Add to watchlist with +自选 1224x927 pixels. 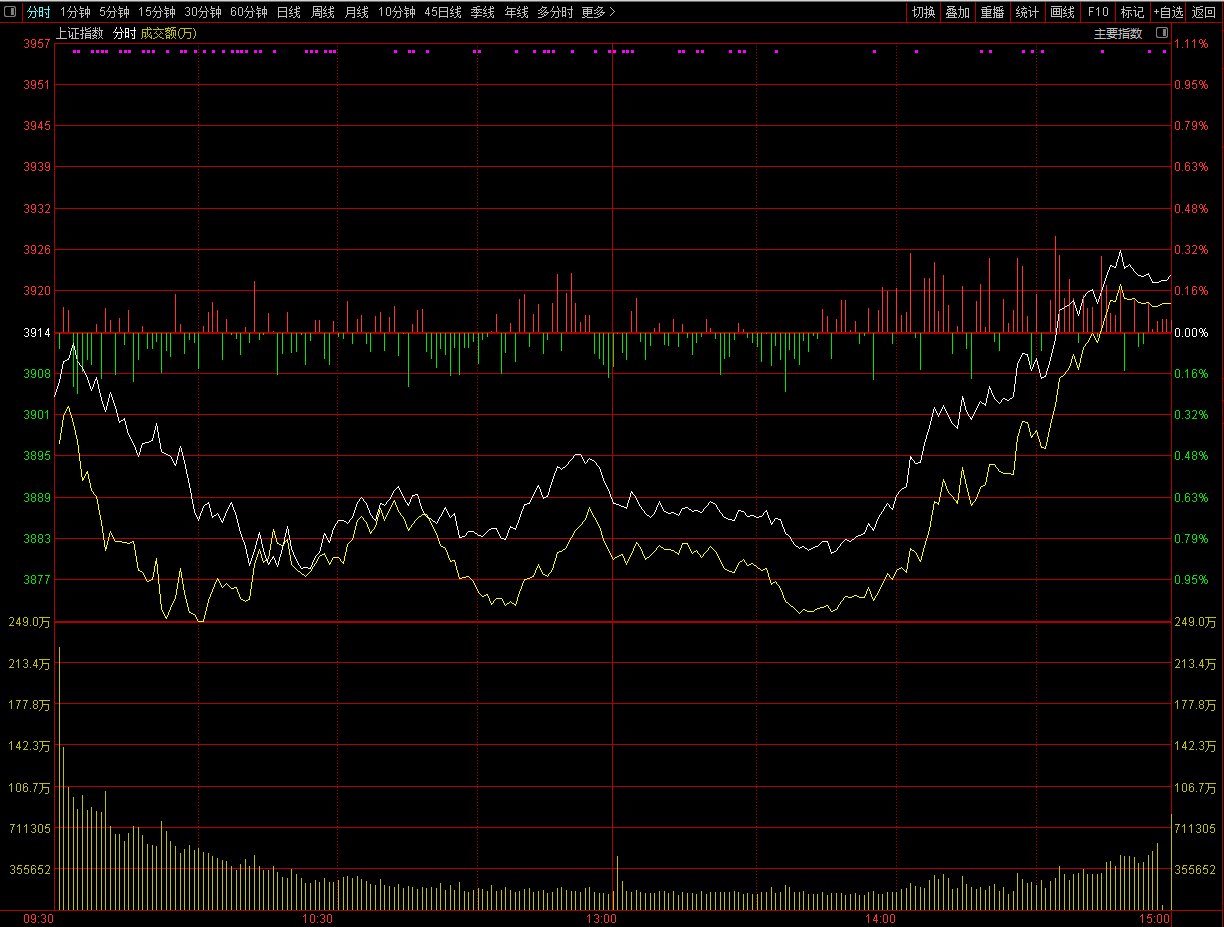(x=1168, y=12)
